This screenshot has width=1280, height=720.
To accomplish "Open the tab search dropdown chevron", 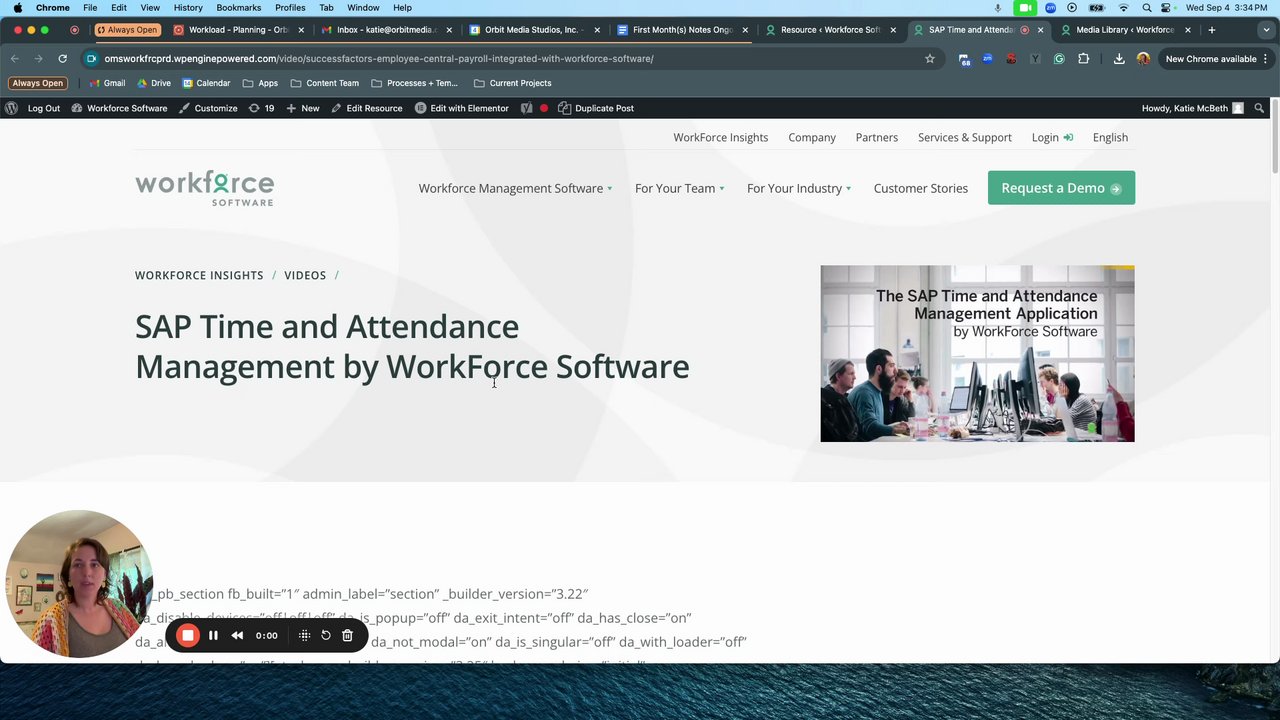I will pos(1267,30).
